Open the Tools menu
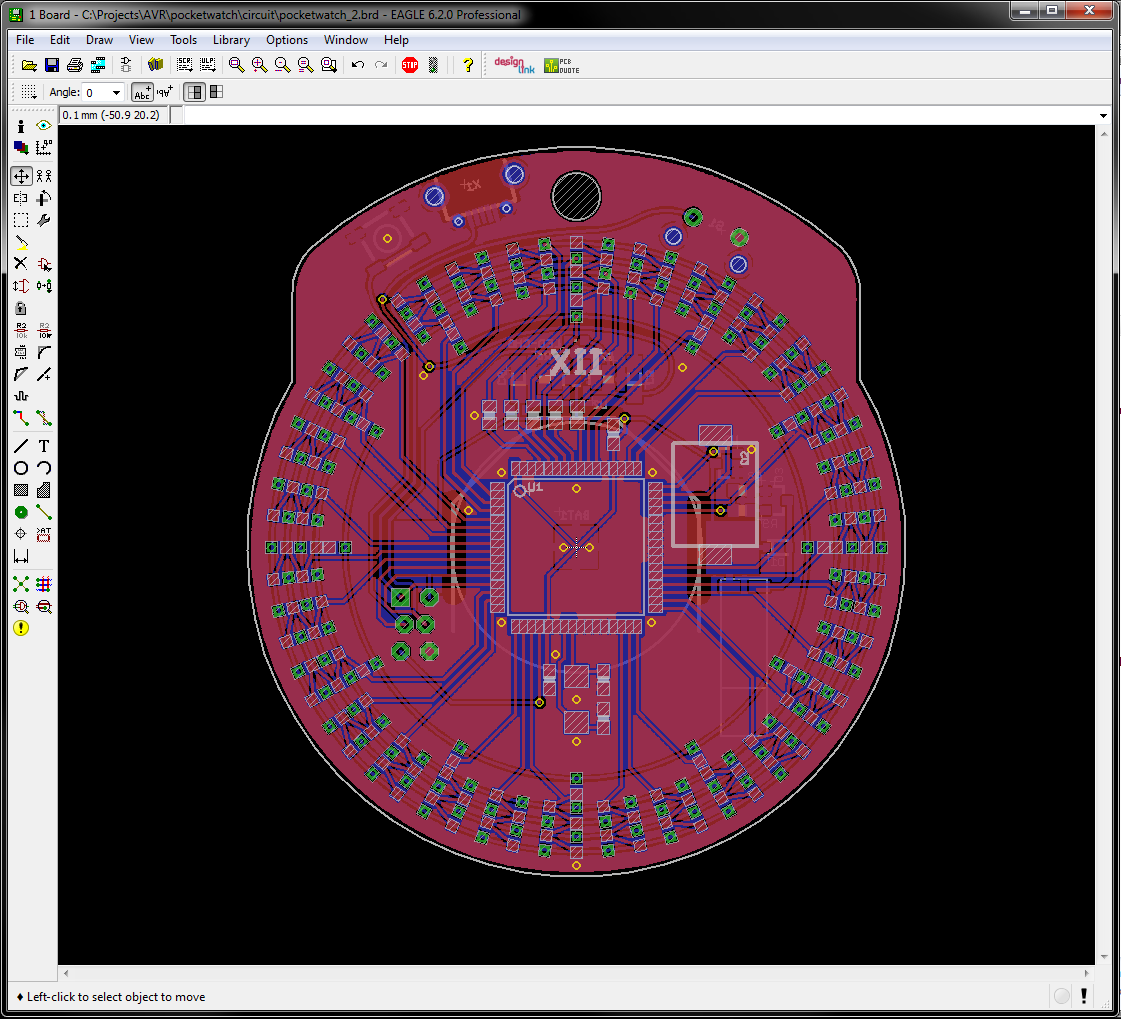This screenshot has width=1121, height=1019. (183, 40)
